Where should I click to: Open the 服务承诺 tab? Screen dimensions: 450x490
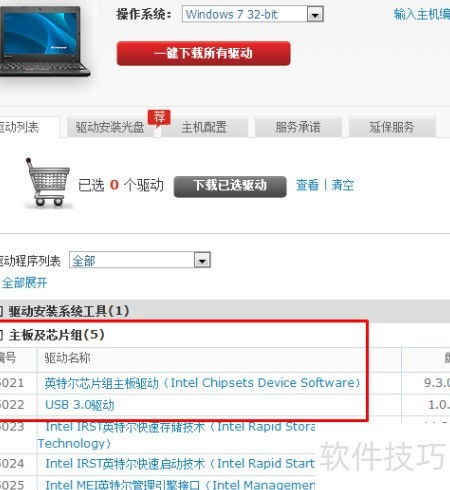point(298,127)
